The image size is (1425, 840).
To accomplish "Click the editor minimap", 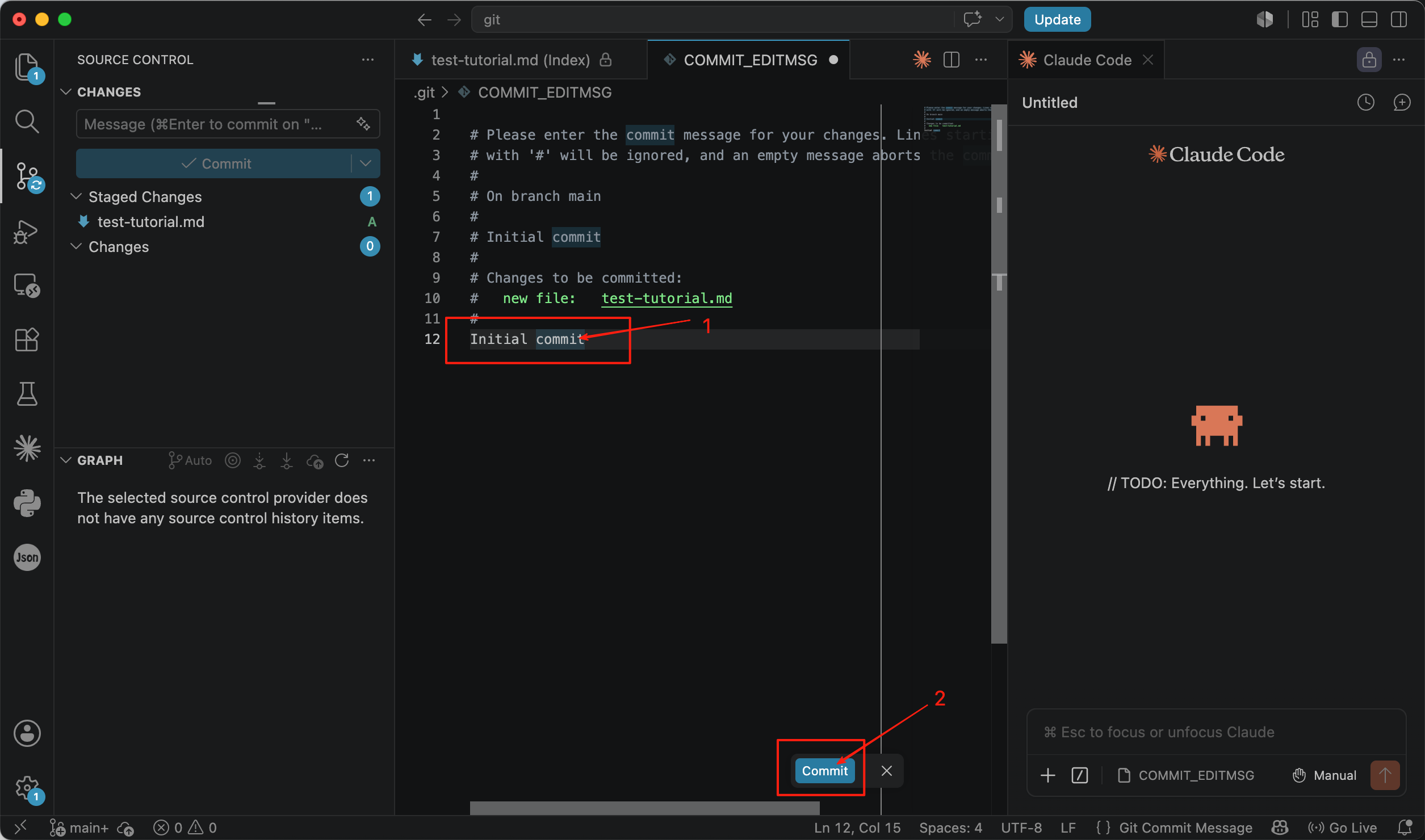I will [x=957, y=118].
